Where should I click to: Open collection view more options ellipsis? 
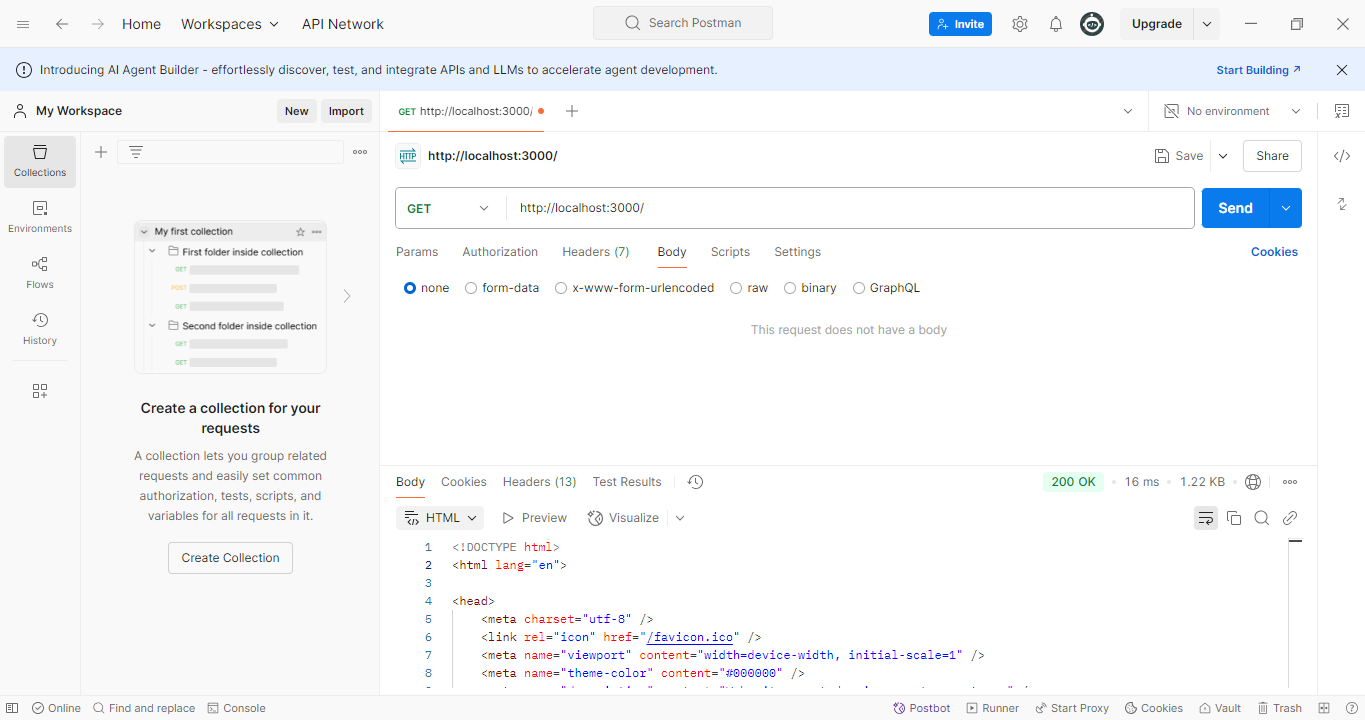tap(360, 152)
